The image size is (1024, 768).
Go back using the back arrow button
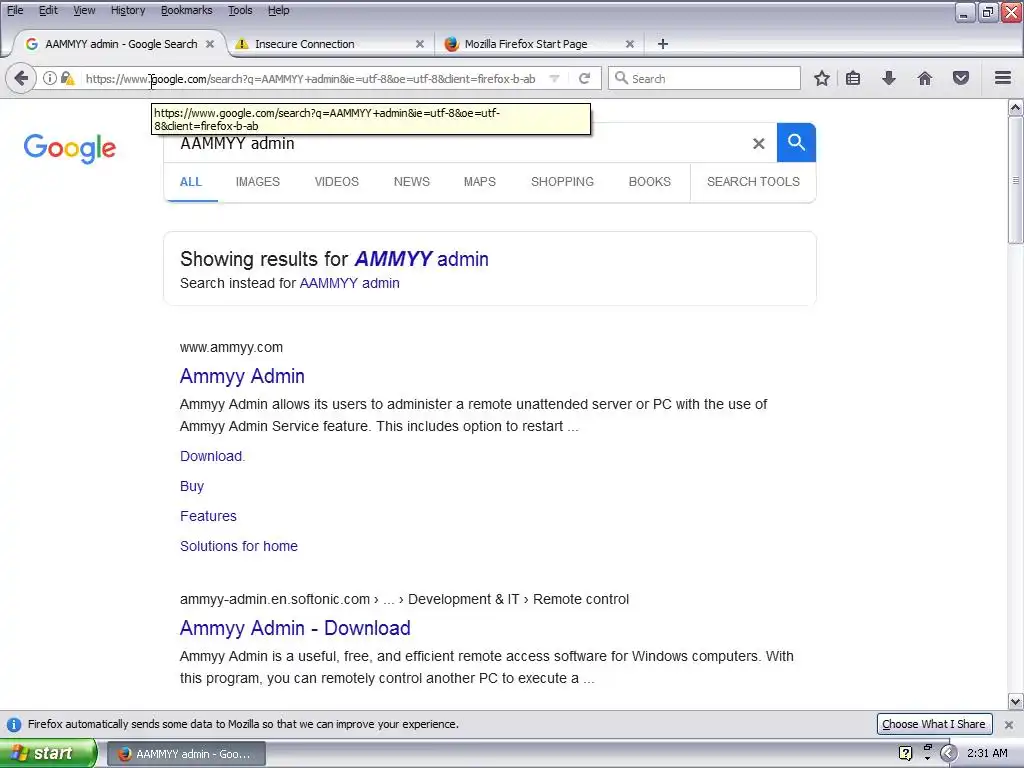coord(21,78)
